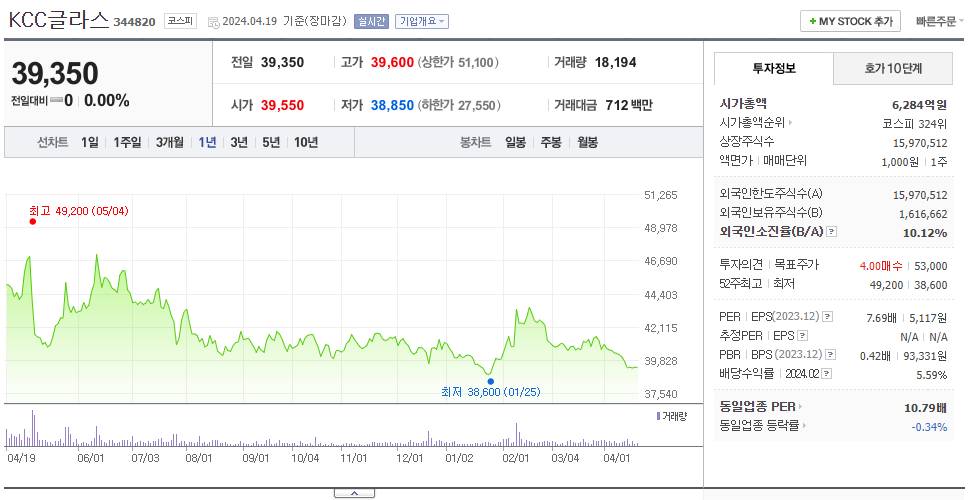Click the 시가 value 39,550
The width and height of the screenshot is (968, 500).
pos(282,106)
